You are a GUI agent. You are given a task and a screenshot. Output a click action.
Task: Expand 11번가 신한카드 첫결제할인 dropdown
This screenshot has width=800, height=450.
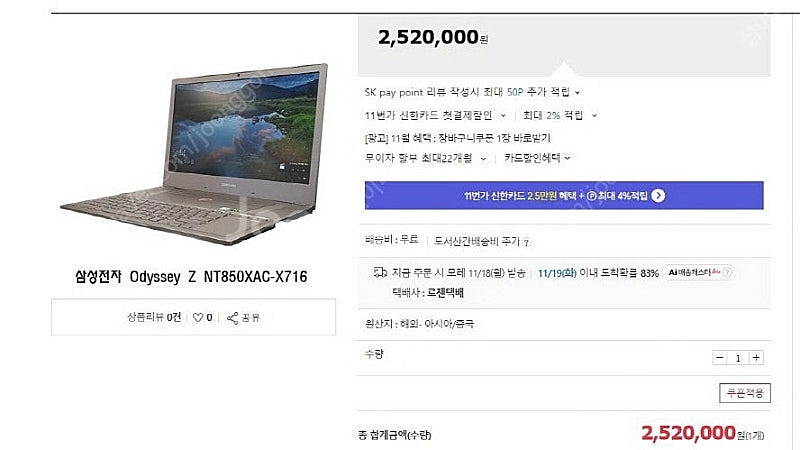click(503, 116)
